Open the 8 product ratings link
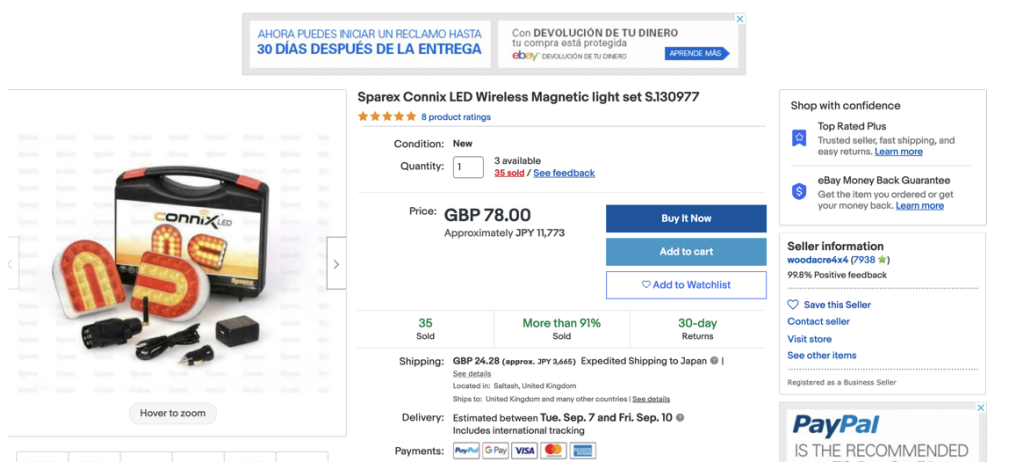This screenshot has width=1012, height=474. point(456,117)
